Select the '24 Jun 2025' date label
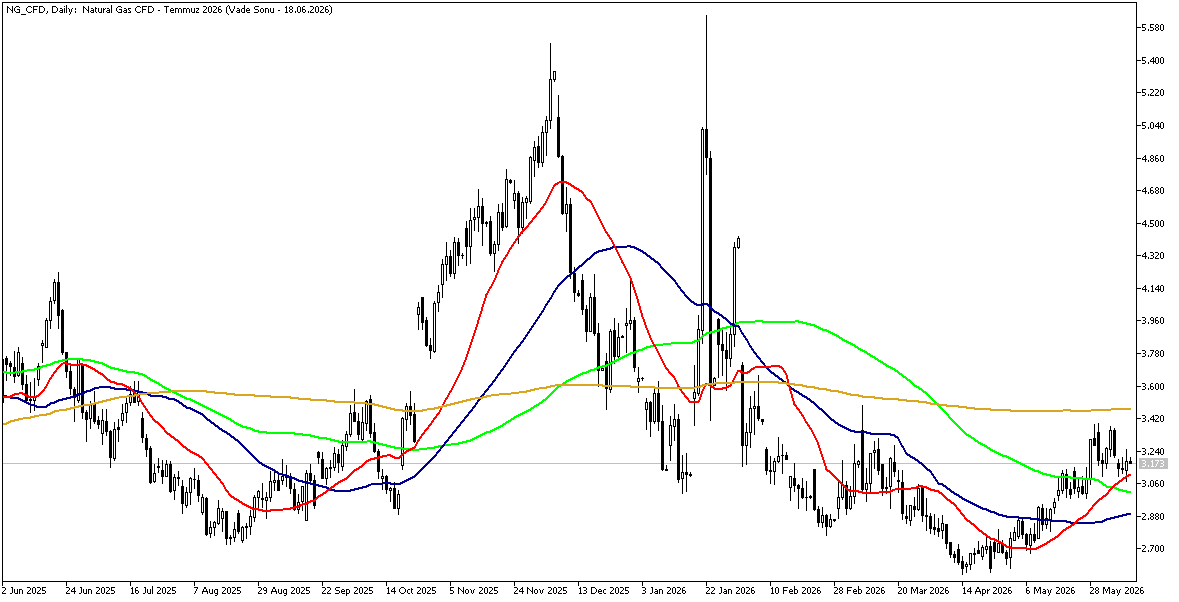This screenshot has height=602, width=1179. [90, 591]
